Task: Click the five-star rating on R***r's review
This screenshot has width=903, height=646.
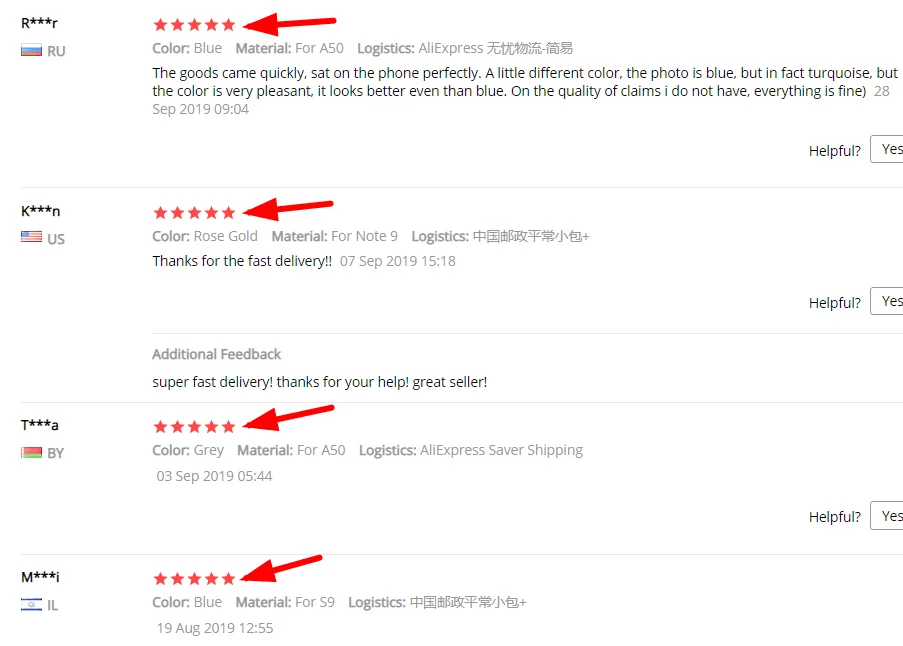Action: [x=194, y=25]
